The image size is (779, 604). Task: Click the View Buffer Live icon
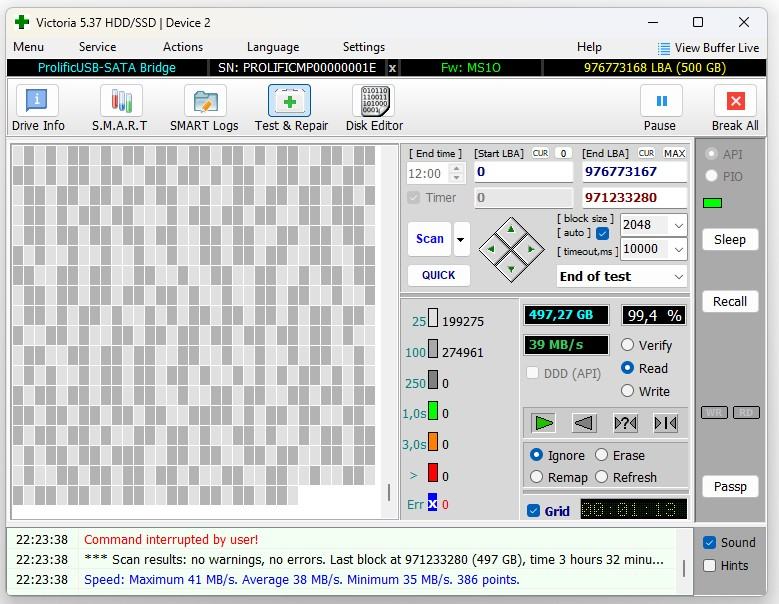[x=664, y=48]
